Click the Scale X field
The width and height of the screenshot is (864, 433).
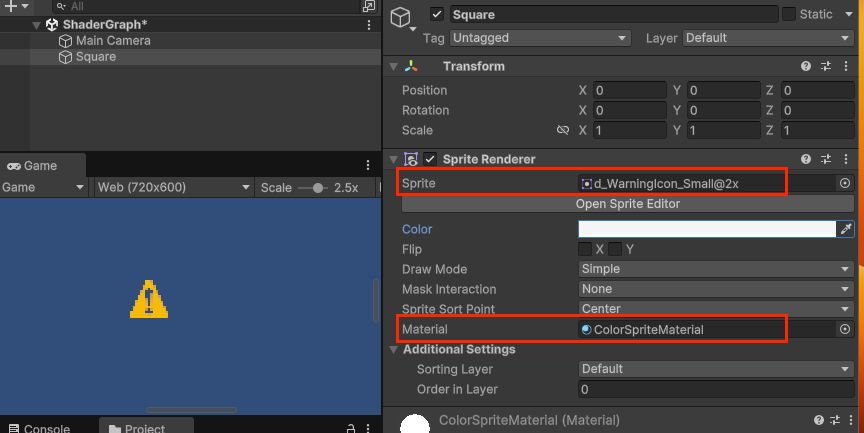click(629, 131)
